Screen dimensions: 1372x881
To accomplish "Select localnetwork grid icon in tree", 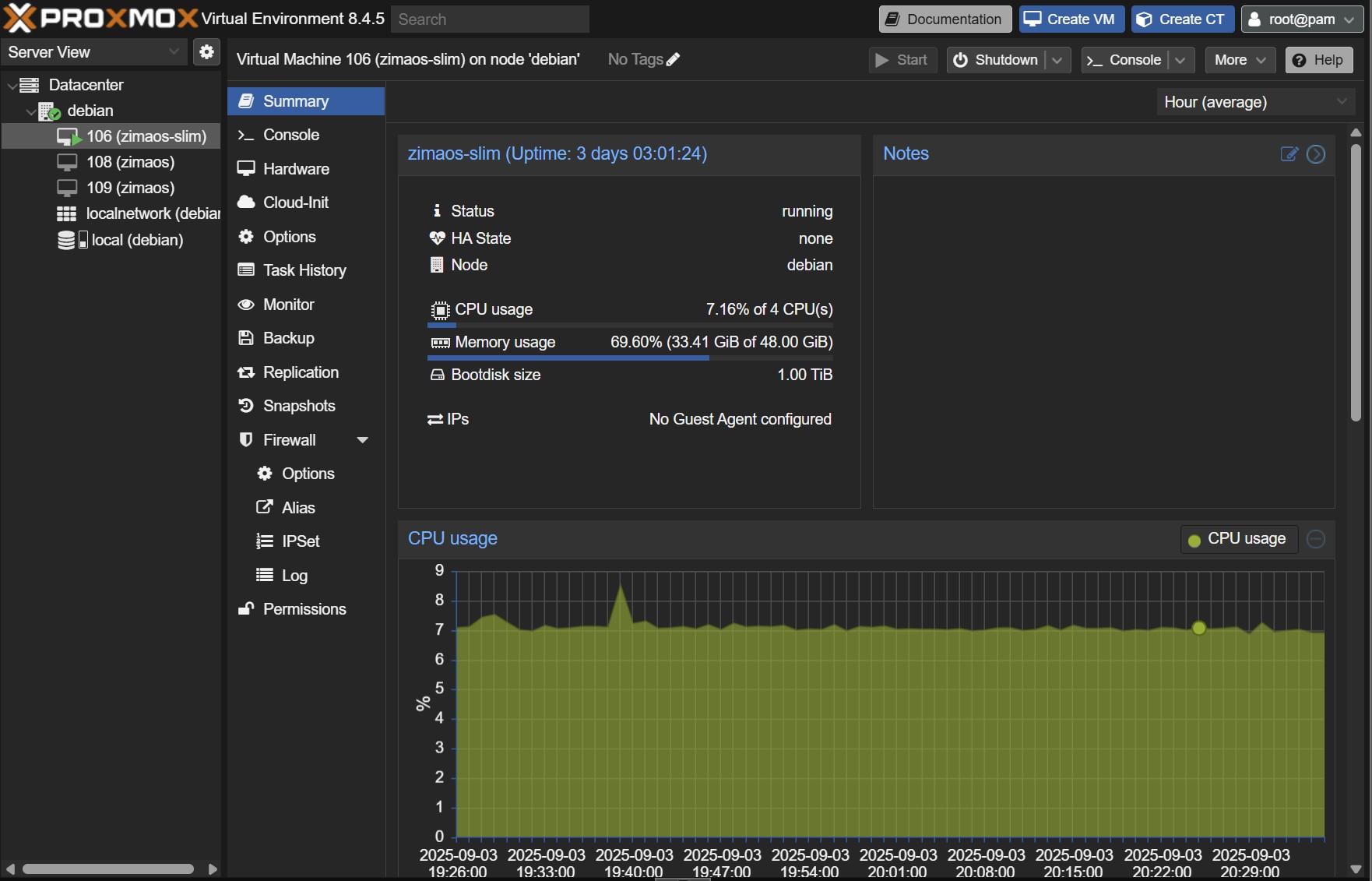I will click(x=67, y=213).
